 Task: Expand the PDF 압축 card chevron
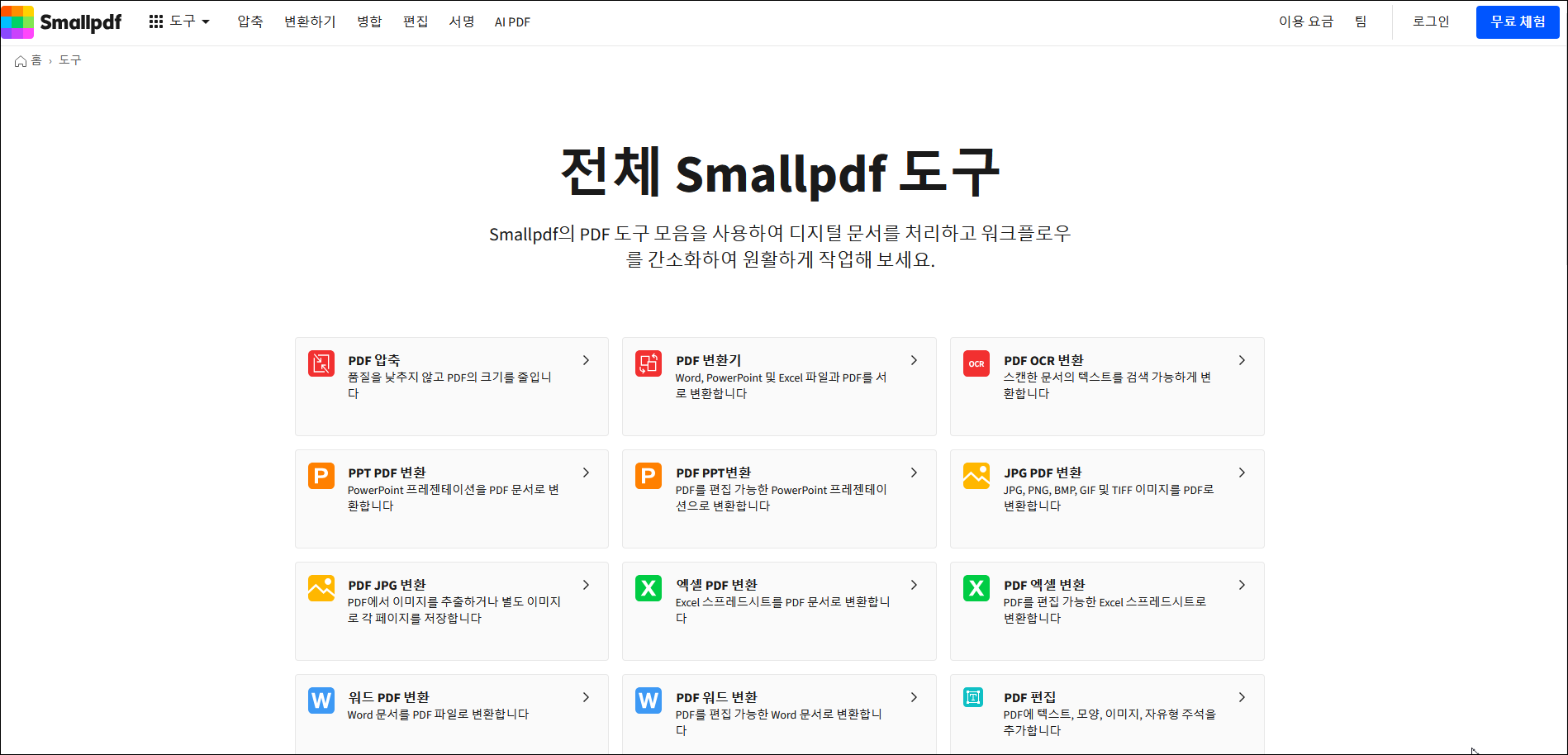[x=586, y=360]
